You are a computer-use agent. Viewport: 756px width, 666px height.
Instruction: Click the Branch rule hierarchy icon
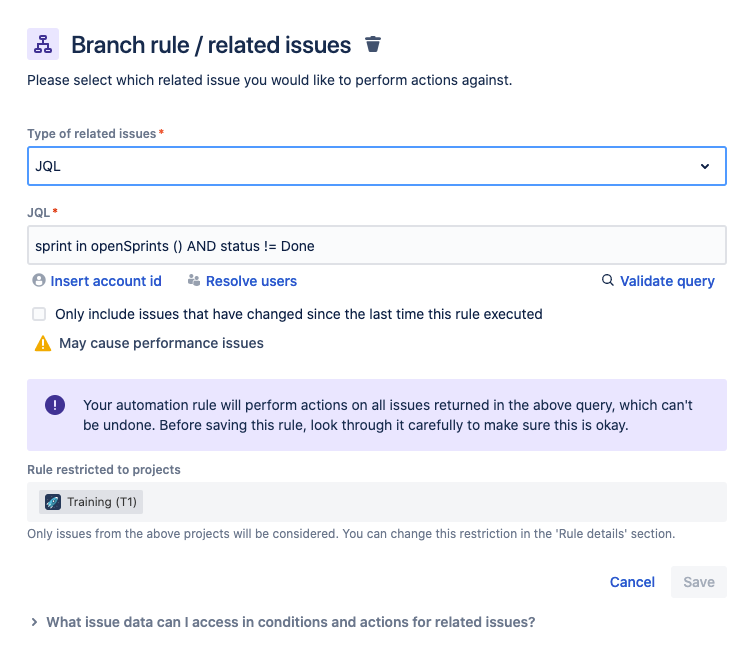point(43,44)
